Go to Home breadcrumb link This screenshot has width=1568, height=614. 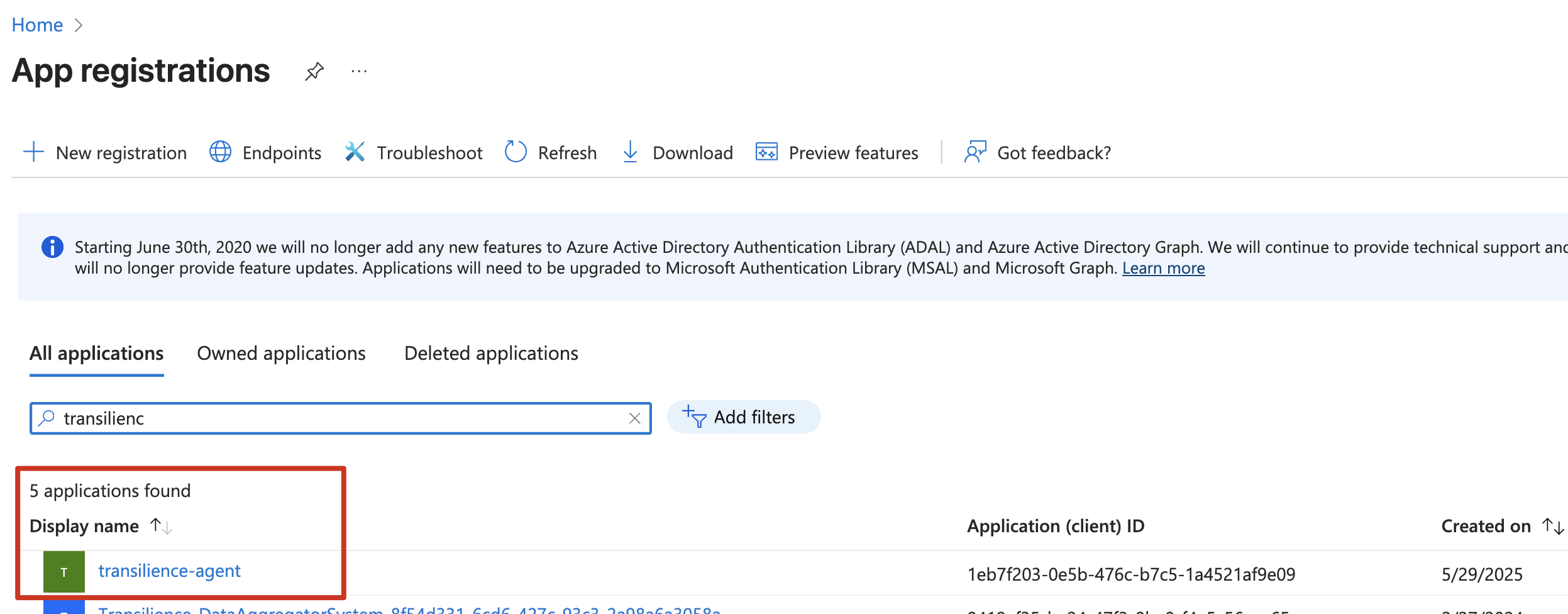click(x=37, y=25)
